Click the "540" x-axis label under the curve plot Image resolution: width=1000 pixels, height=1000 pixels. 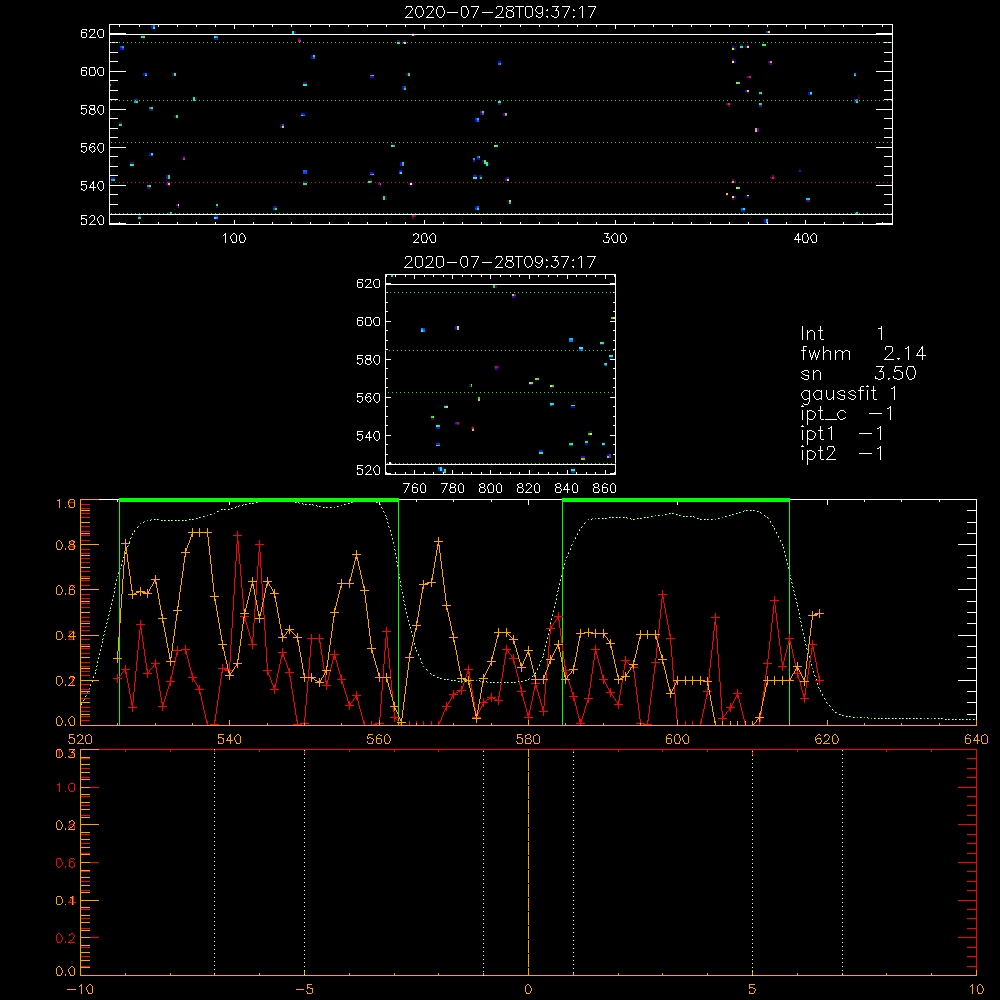pyautogui.click(x=230, y=739)
